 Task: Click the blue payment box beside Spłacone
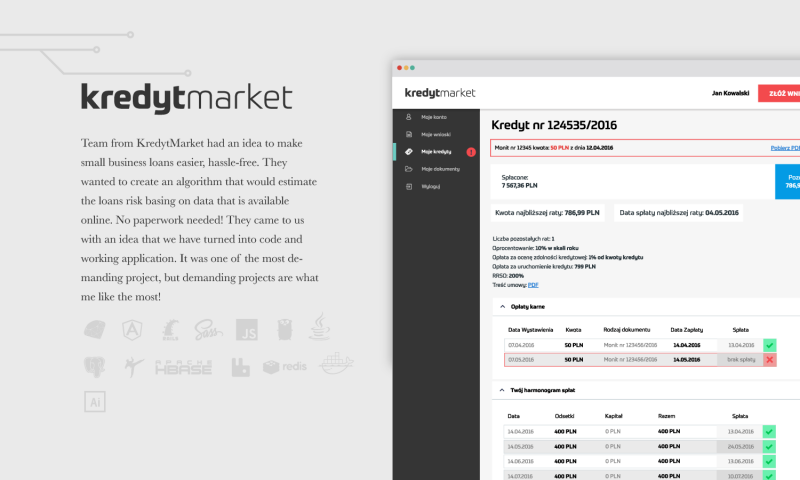787,182
